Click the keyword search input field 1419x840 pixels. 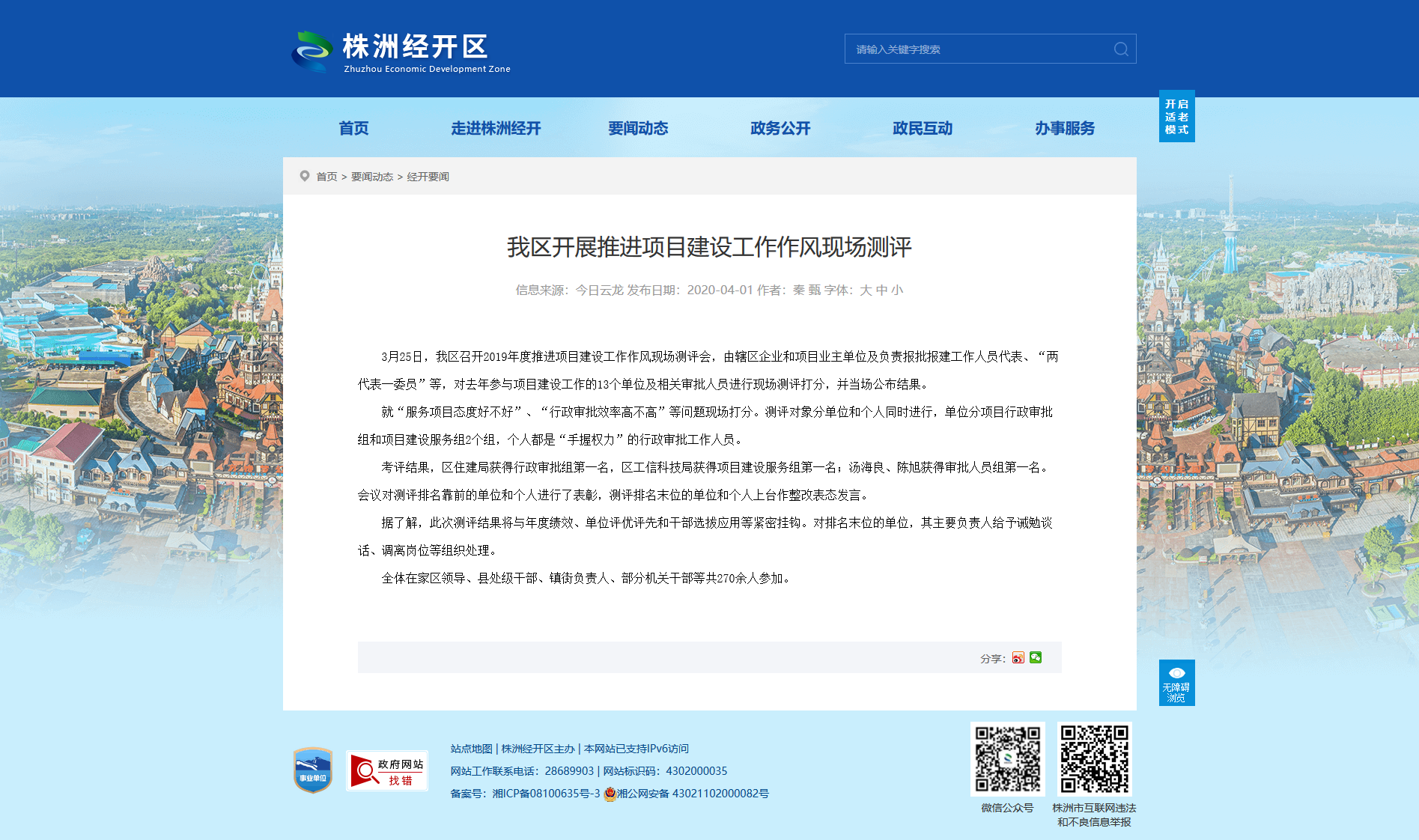pyautogui.click(x=981, y=49)
